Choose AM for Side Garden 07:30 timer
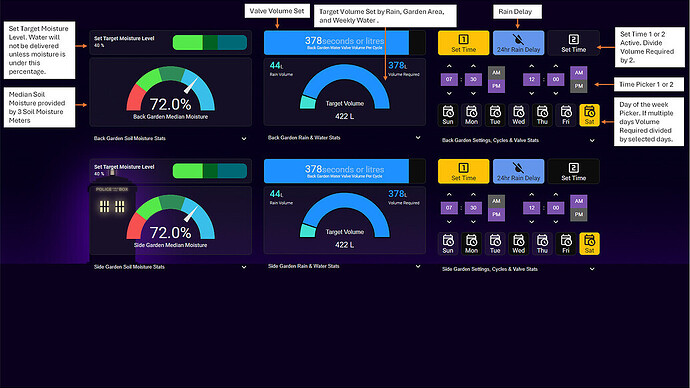This screenshot has height=388, width=690. click(496, 201)
